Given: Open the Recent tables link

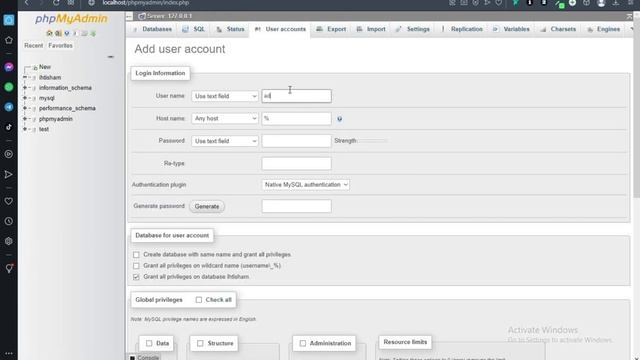Looking at the screenshot, I should 33,46.
